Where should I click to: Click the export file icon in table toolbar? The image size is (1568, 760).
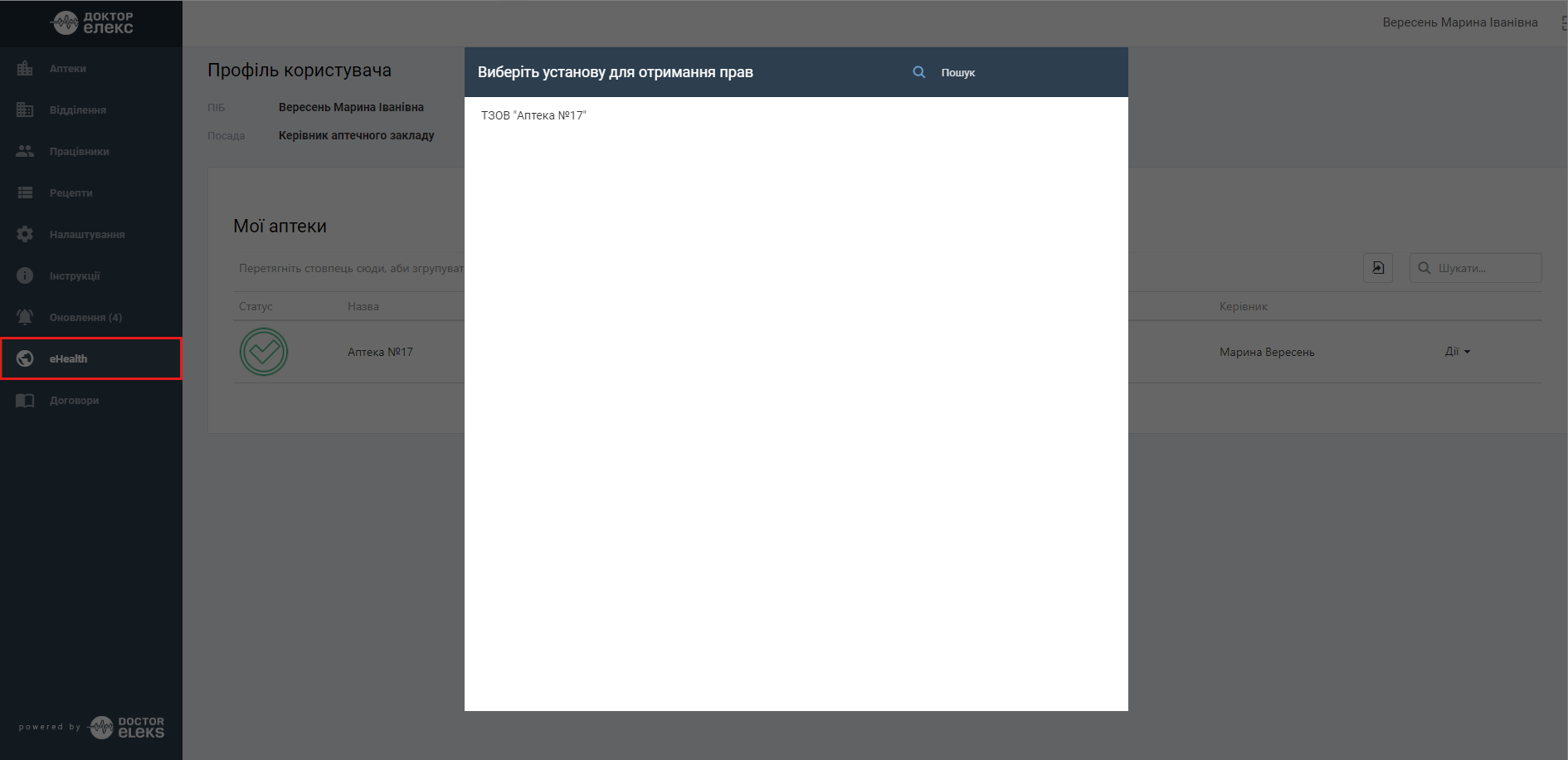tap(1378, 268)
